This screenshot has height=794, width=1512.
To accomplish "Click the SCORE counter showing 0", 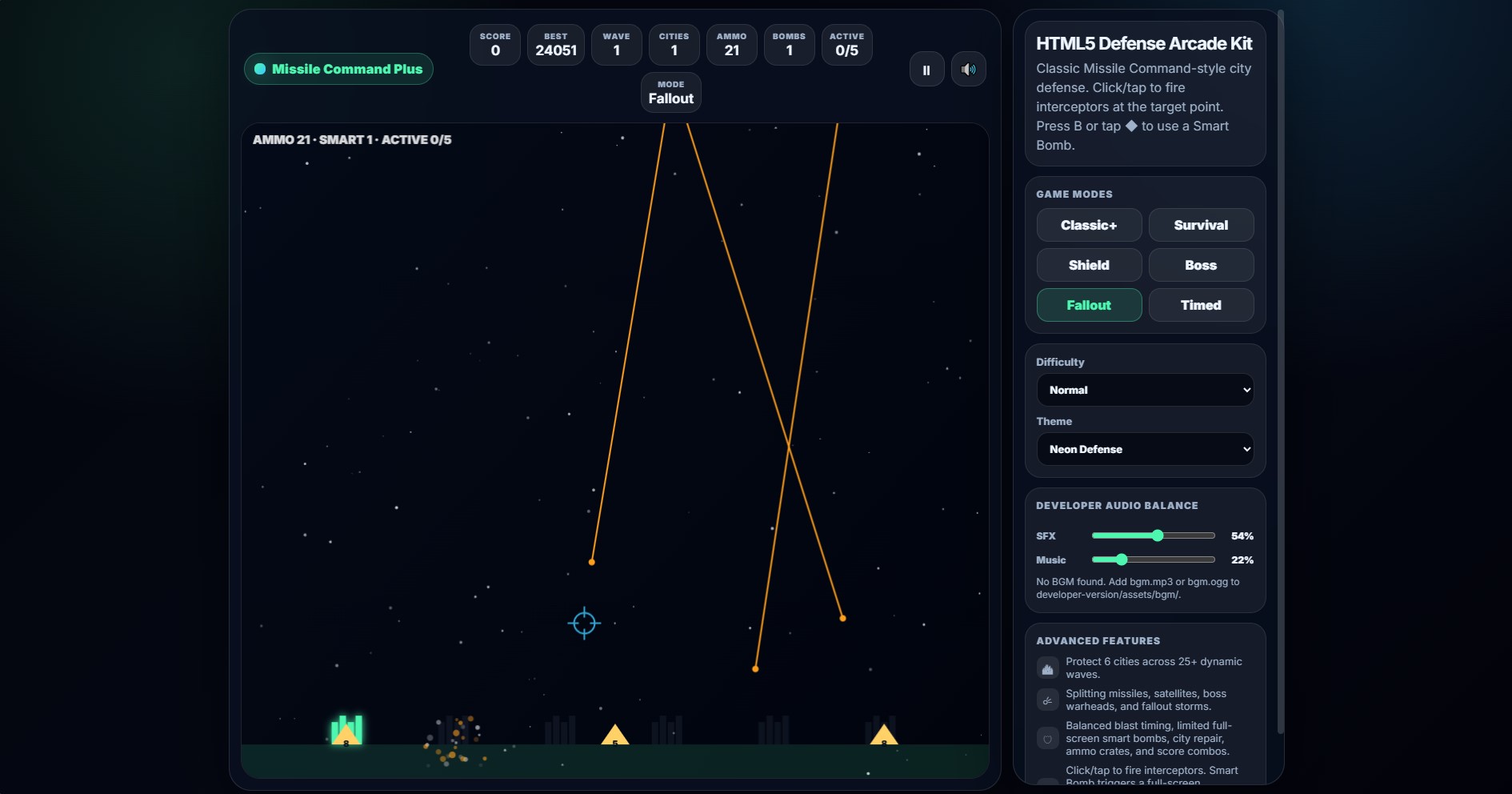I will click(x=495, y=45).
